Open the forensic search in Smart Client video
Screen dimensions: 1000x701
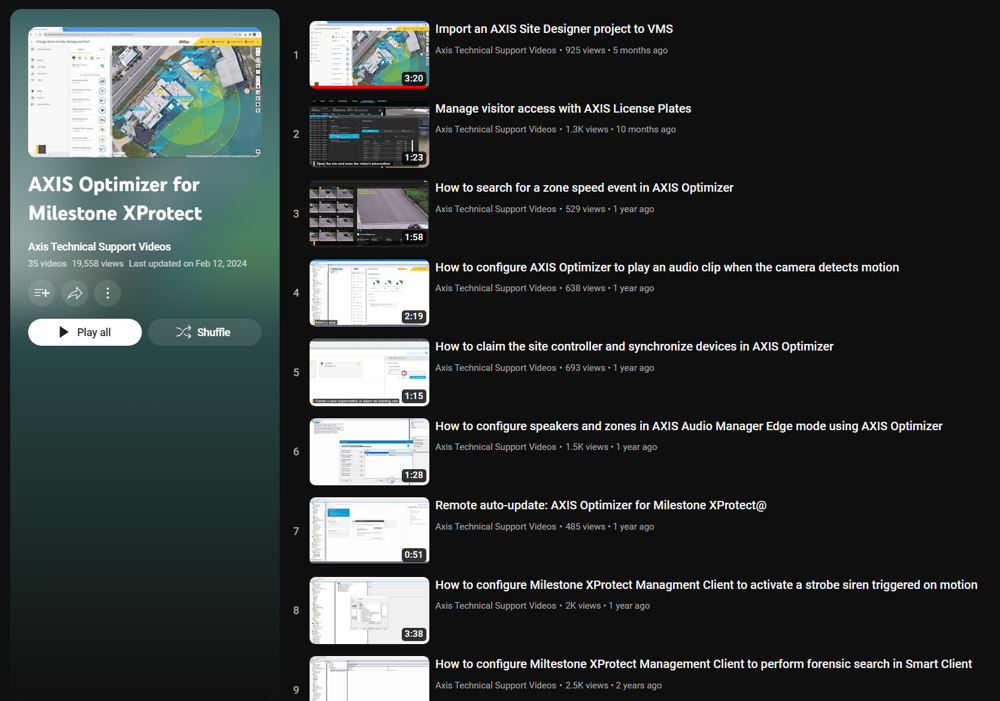703,664
